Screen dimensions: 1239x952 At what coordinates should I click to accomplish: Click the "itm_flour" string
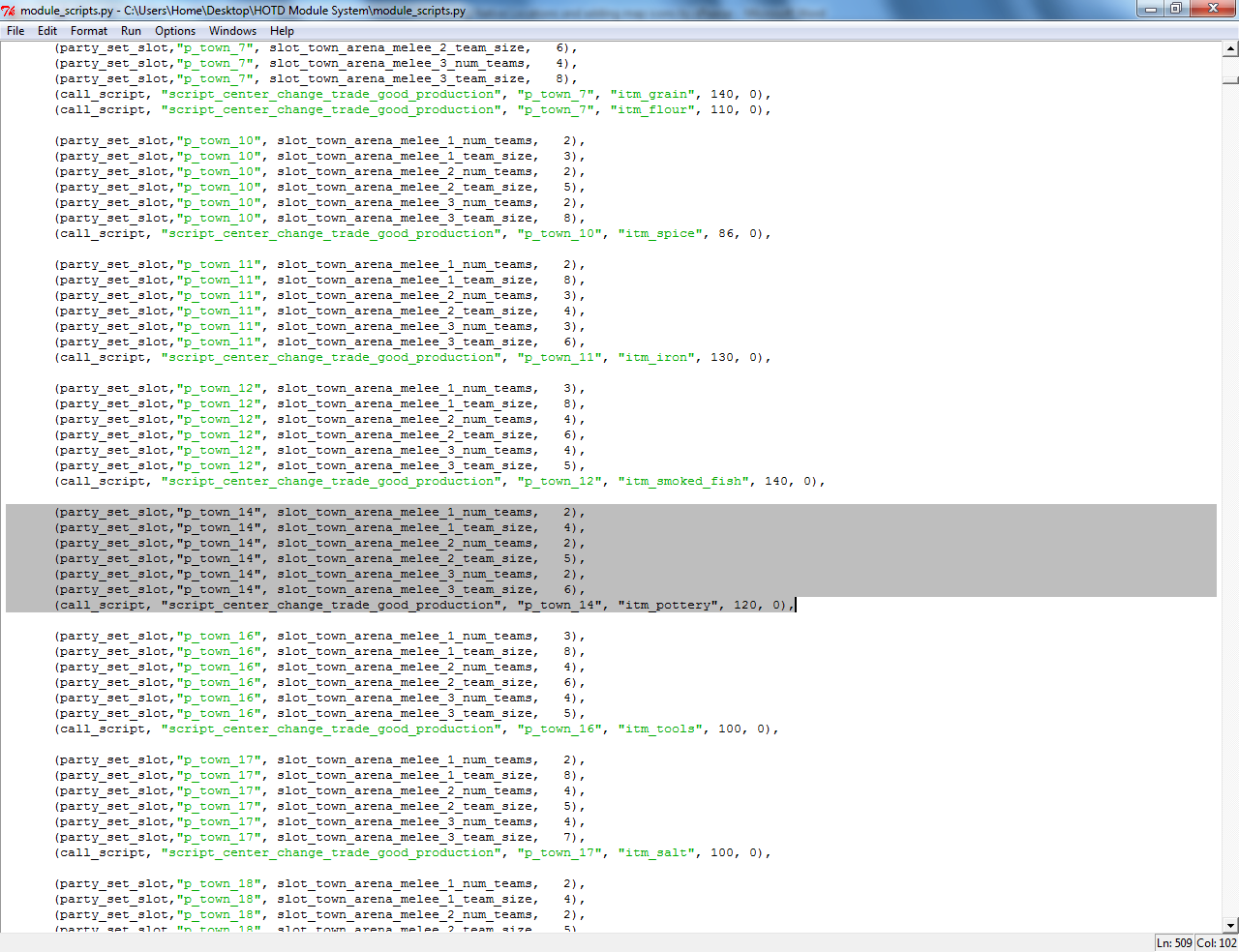(652, 110)
